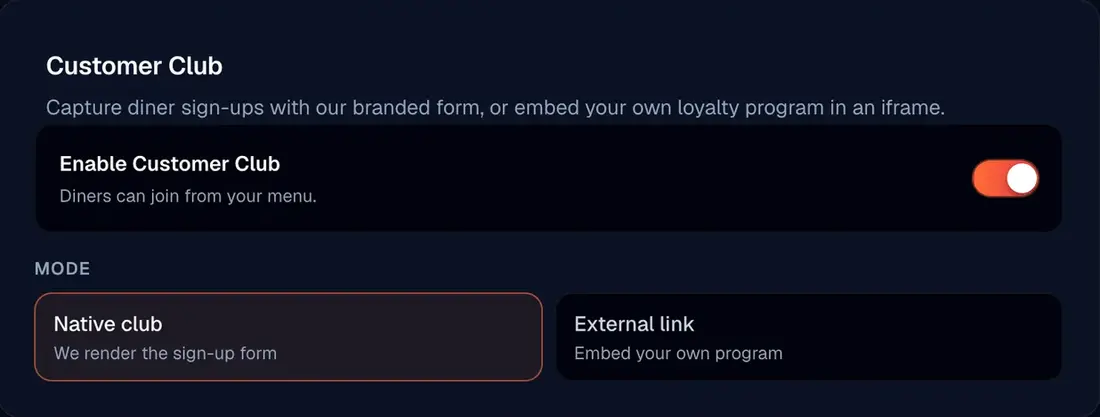Screen dimensions: 1100x417
Task: Click the "Enable Customer Club" label text
Action: click(x=170, y=164)
